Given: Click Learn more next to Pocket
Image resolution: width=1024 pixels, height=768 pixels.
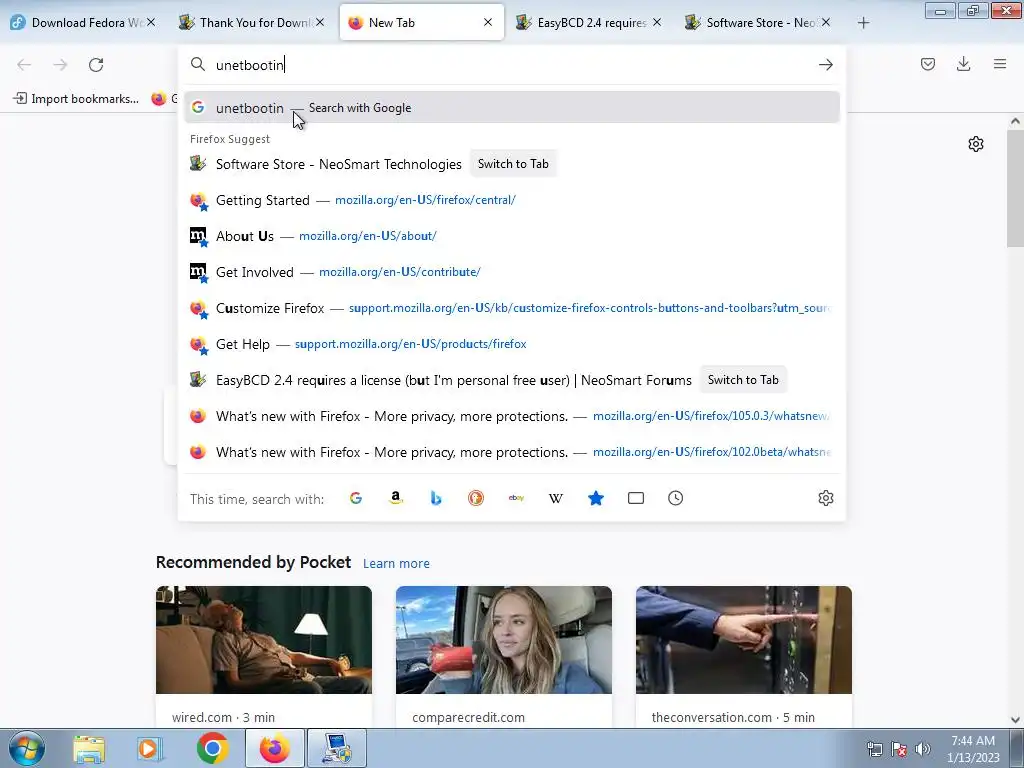Looking at the screenshot, I should pos(396,564).
